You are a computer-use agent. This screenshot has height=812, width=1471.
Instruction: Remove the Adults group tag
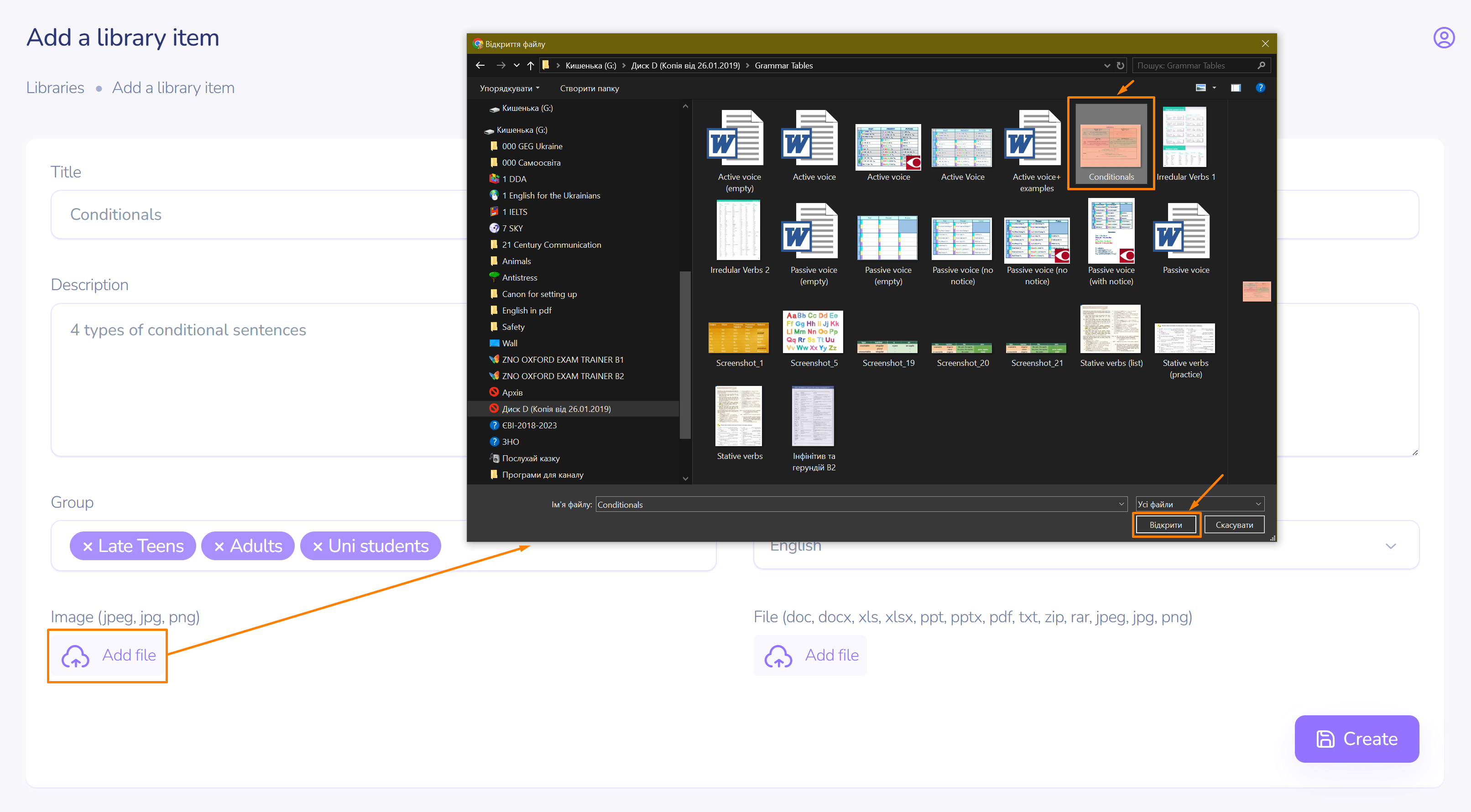point(219,547)
